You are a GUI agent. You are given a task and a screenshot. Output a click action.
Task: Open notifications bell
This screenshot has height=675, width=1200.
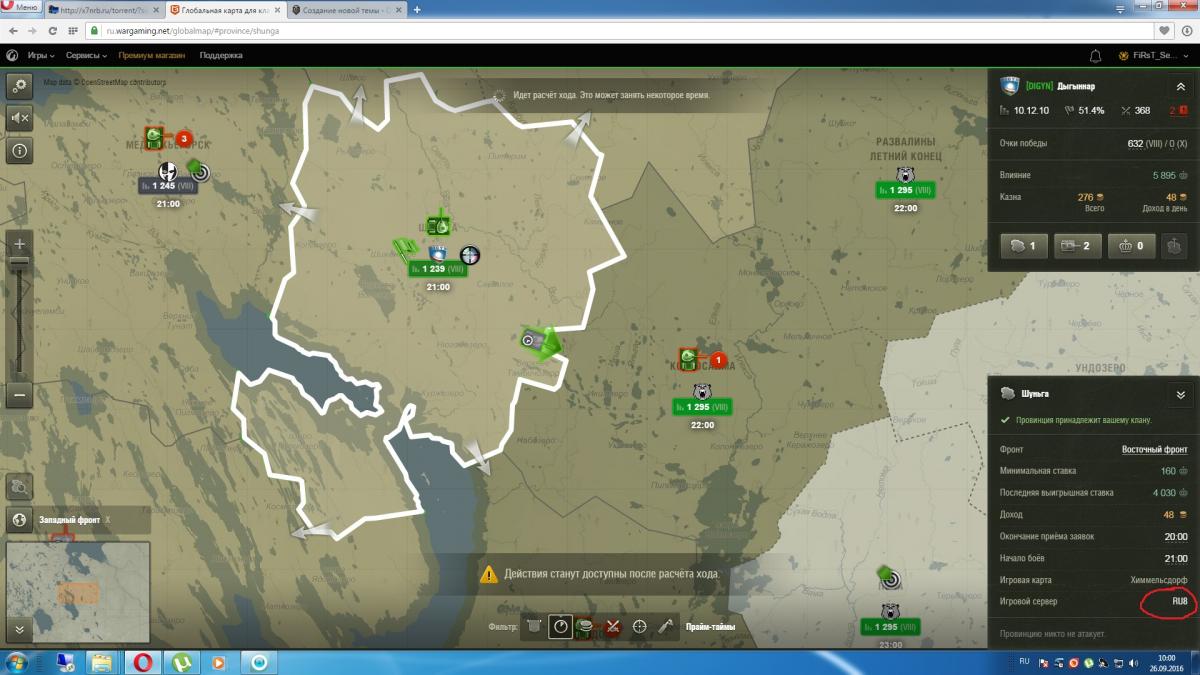pyautogui.click(x=1096, y=56)
